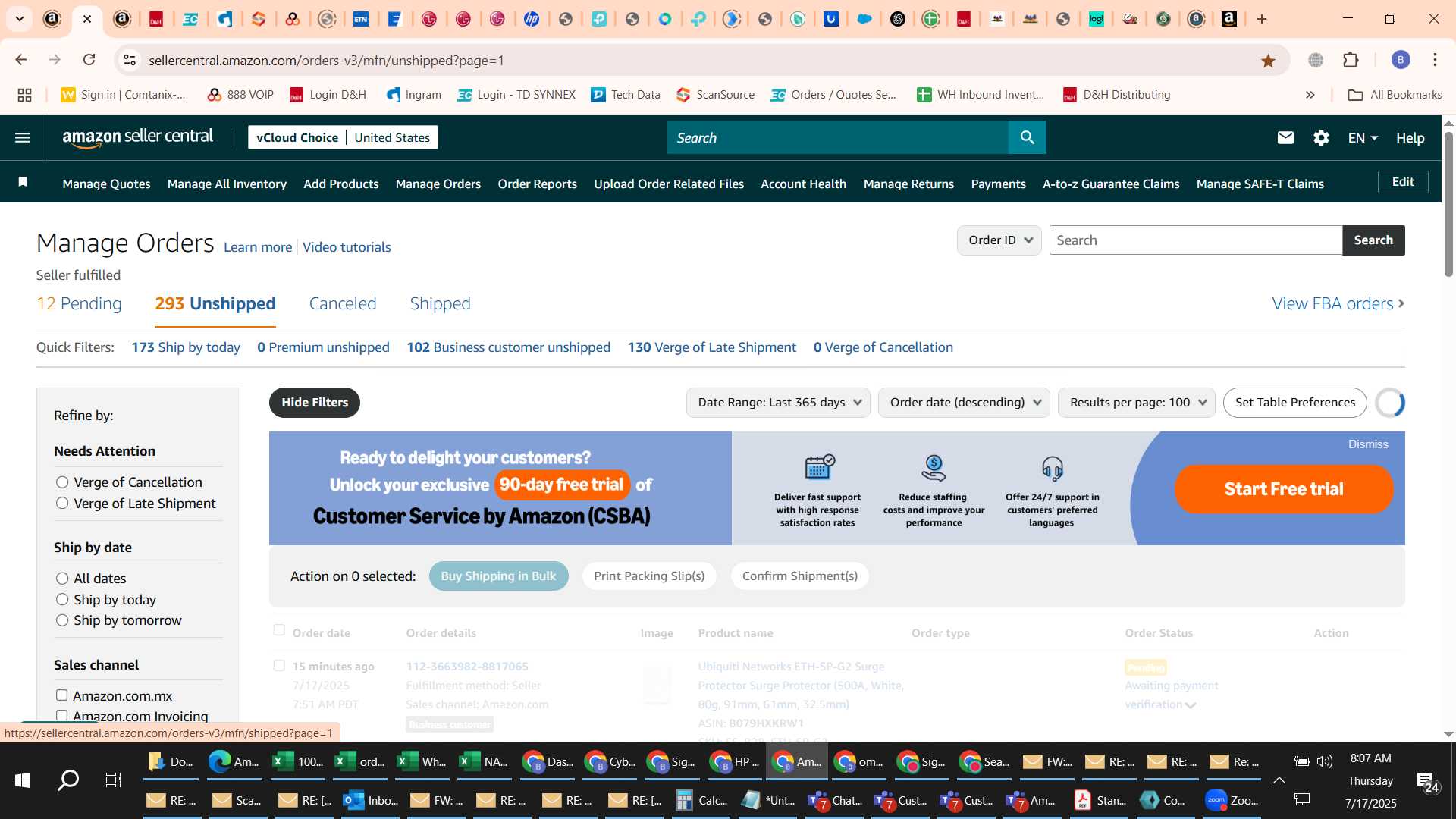Image resolution: width=1456 pixels, height=819 pixels.
Task: Open Outlook Inbox taskbar item
Action: [372, 800]
